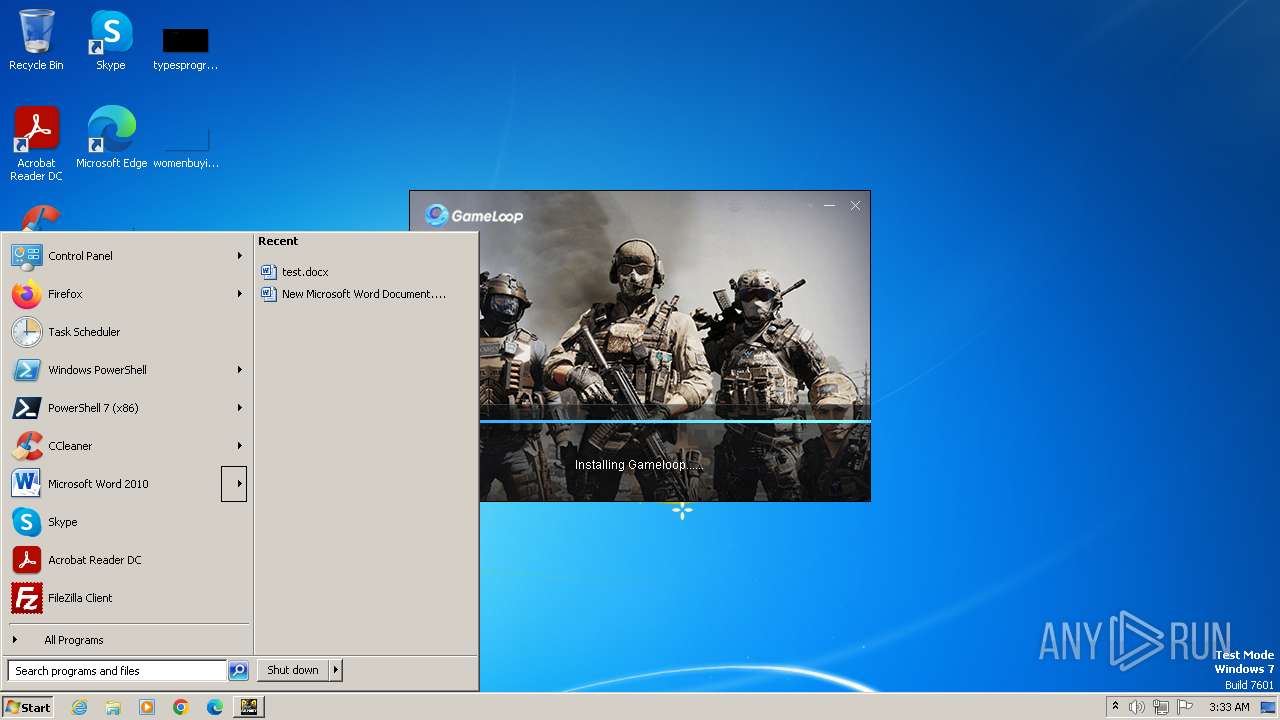Open CCleaner via its Start menu icon
Viewport: 1280px width, 720px height.
(x=27, y=446)
